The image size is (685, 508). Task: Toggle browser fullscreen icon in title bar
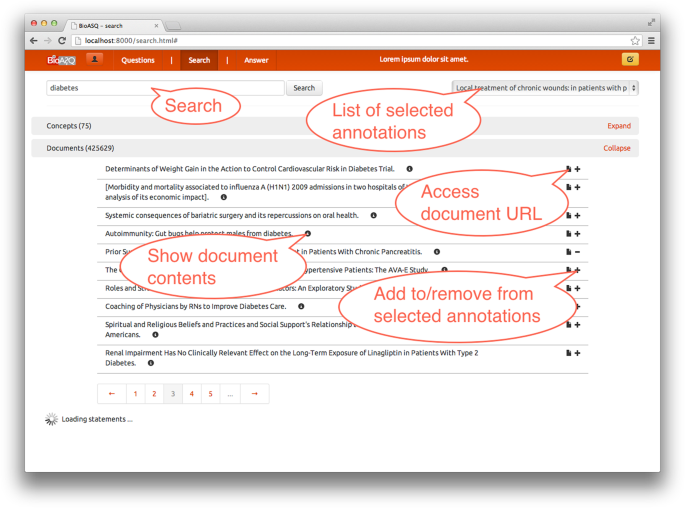coord(651,22)
